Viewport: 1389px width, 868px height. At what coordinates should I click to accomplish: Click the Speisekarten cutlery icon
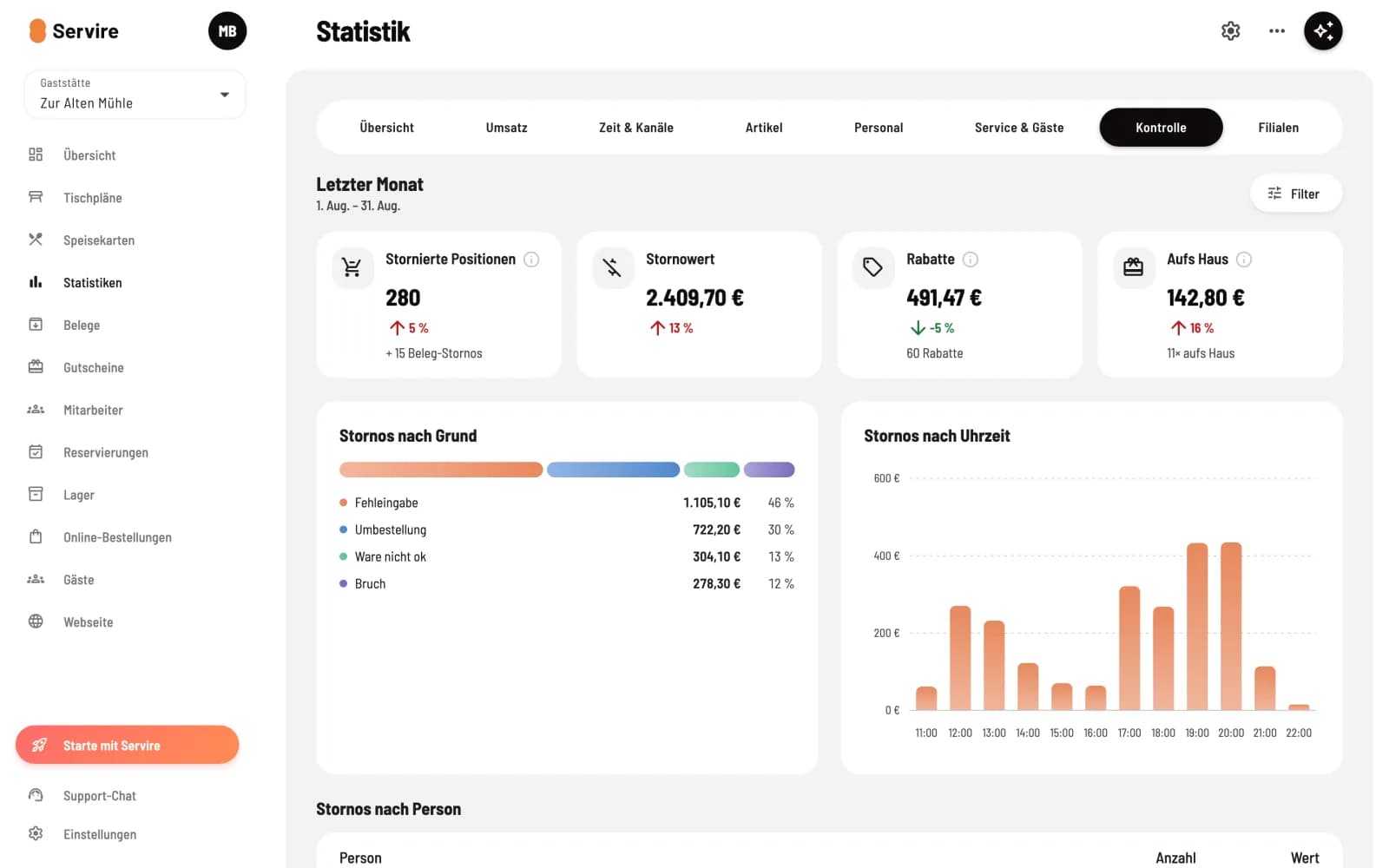point(36,240)
